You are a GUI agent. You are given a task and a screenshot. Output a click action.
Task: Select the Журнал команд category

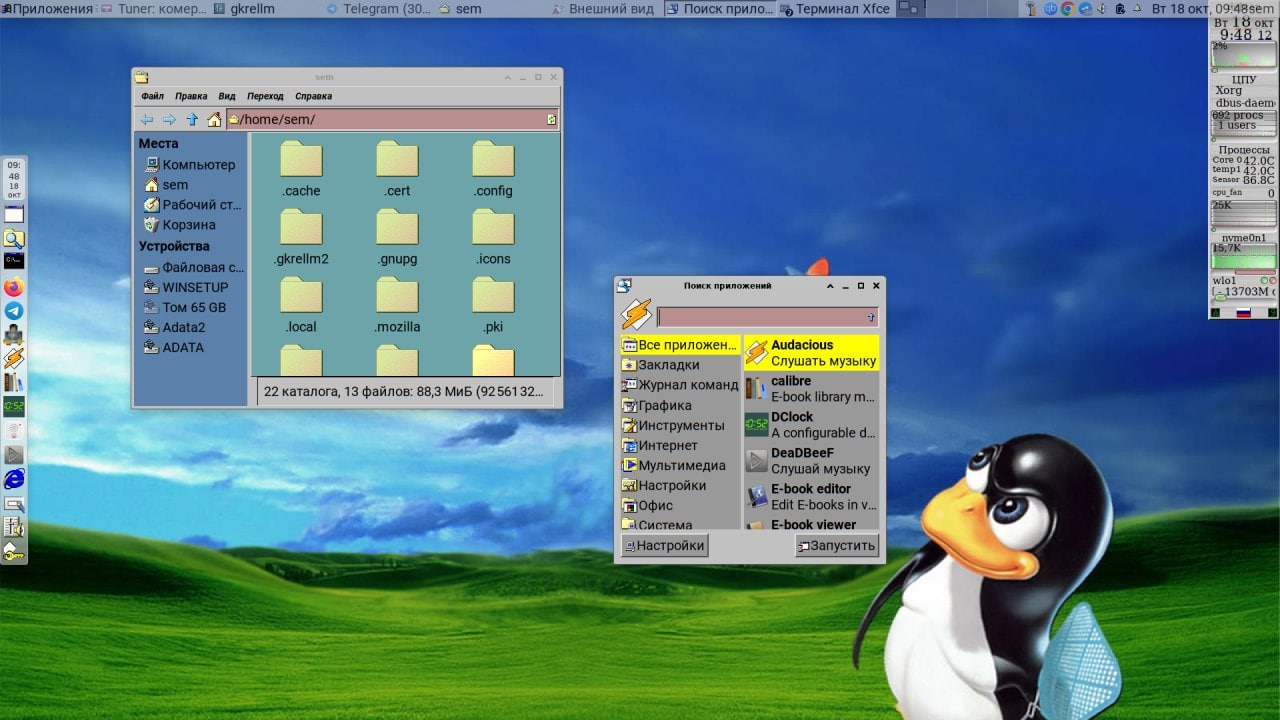(679, 385)
